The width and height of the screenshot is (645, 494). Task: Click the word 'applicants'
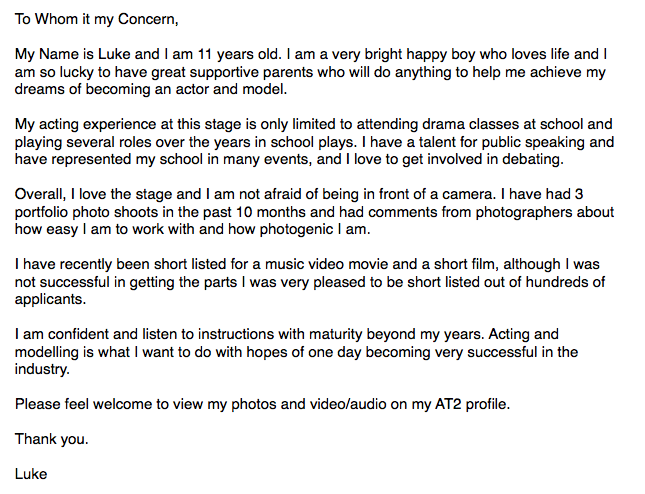[49, 299]
